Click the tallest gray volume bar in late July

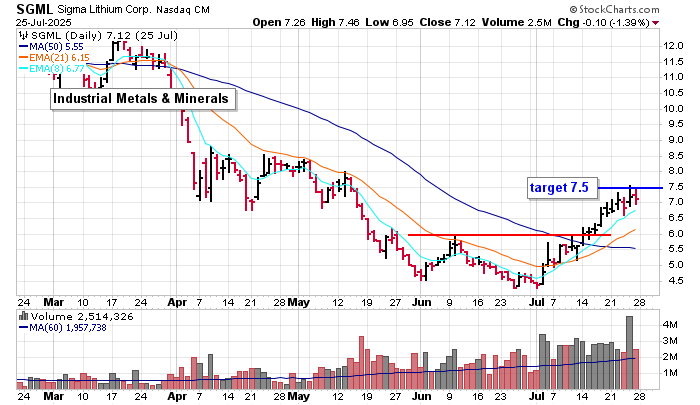629,353
